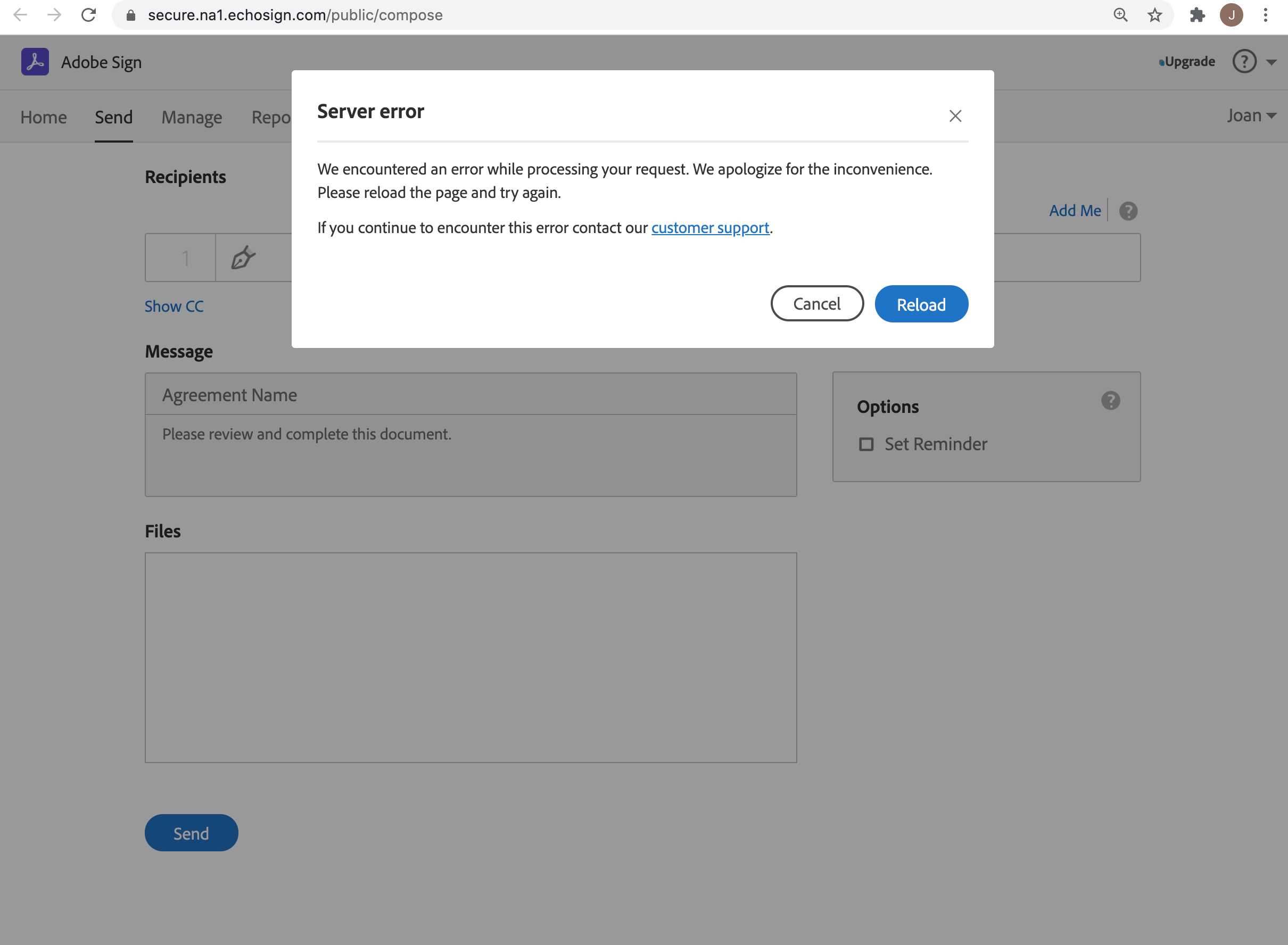Open the browser three-dot menu
The image size is (1288, 945).
1265,15
